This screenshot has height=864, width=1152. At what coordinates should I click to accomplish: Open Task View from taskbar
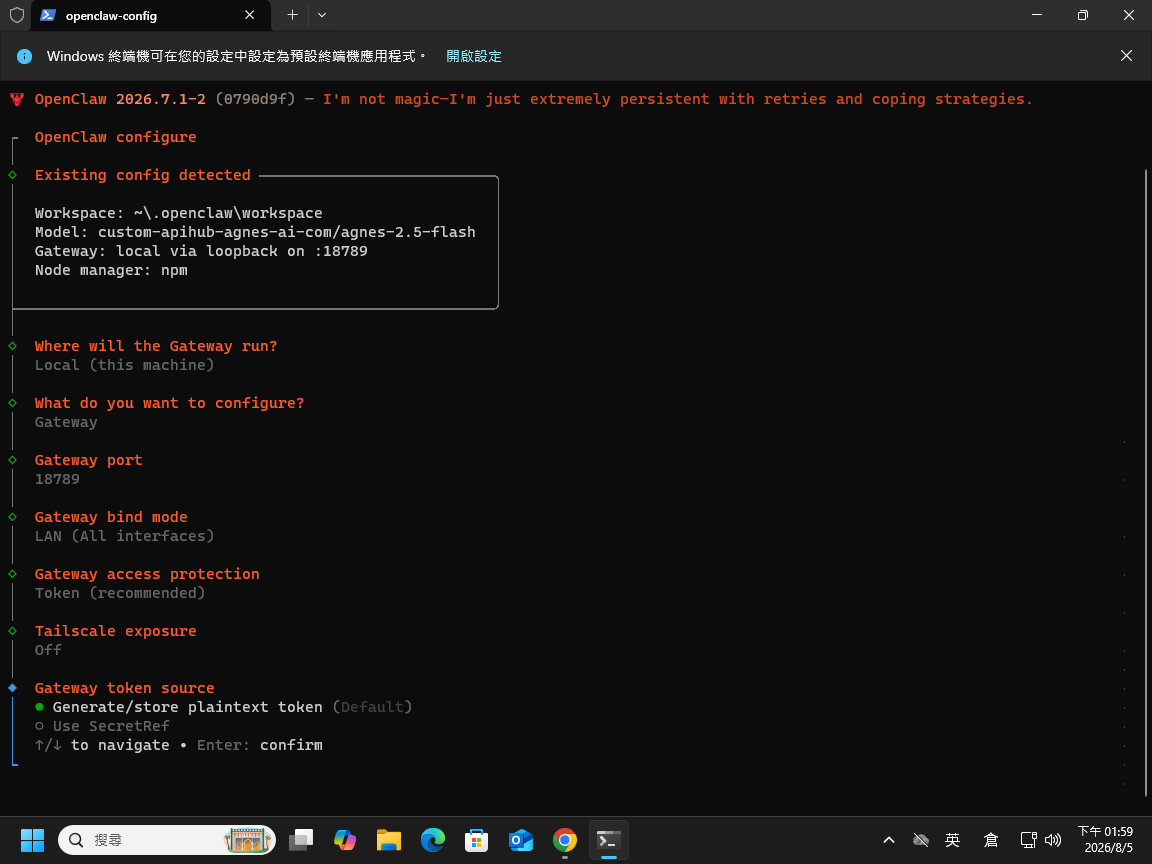click(x=300, y=840)
